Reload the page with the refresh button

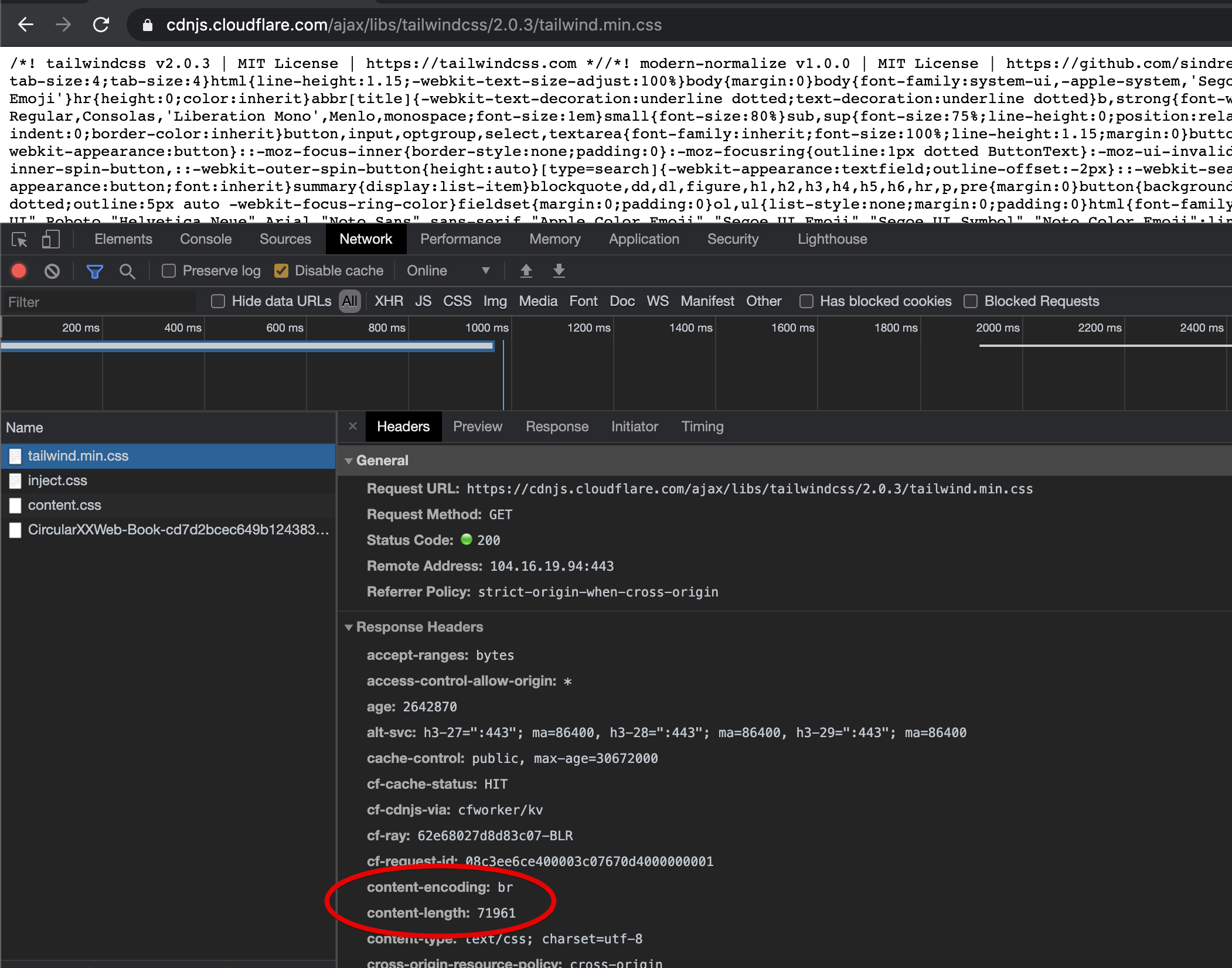(101, 25)
